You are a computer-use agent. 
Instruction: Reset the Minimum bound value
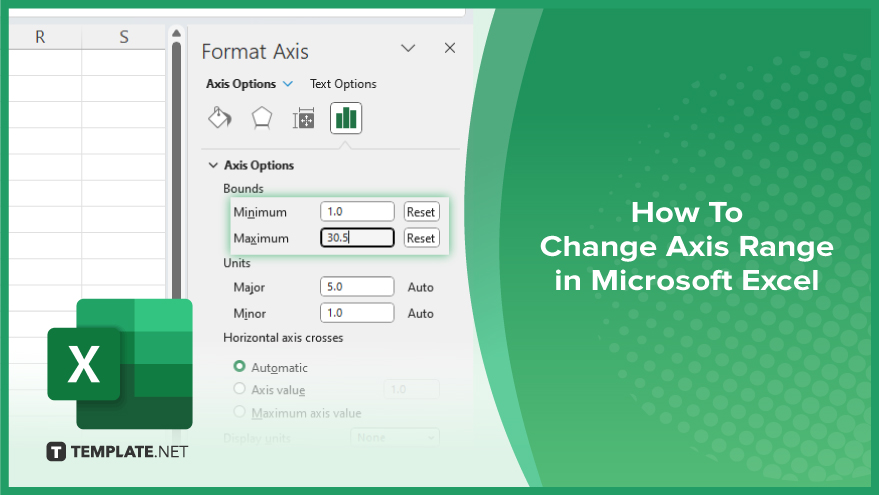421,212
